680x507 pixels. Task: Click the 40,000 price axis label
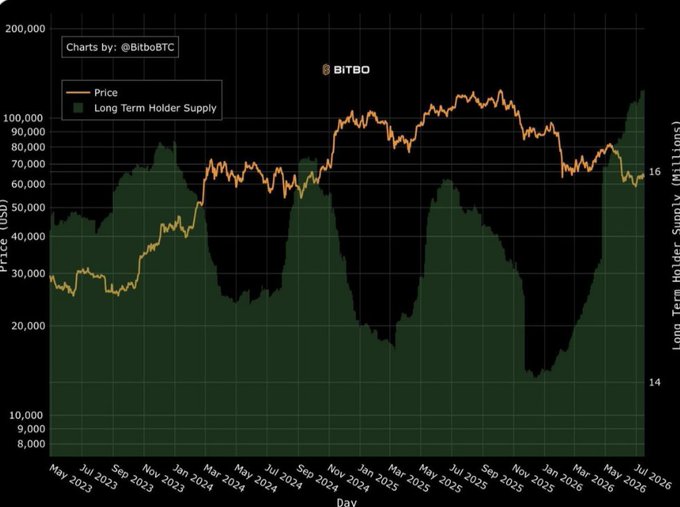point(27,236)
